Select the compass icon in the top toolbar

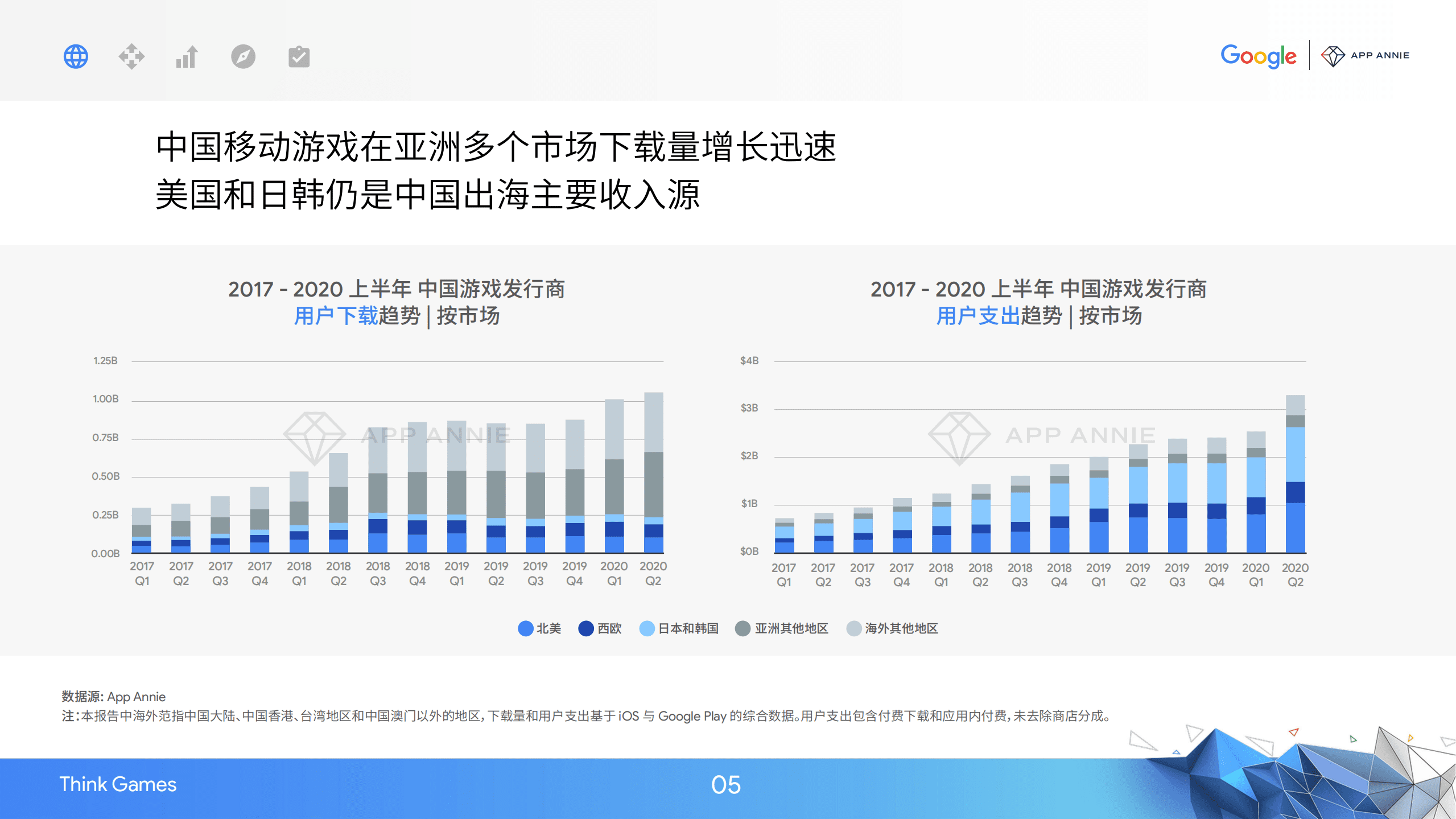tap(244, 56)
